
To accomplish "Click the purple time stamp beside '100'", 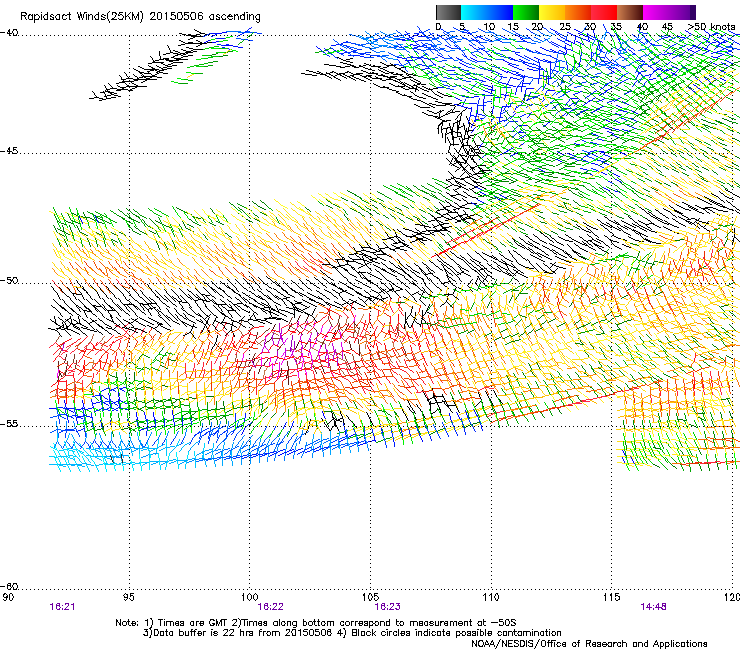I will [271, 607].
